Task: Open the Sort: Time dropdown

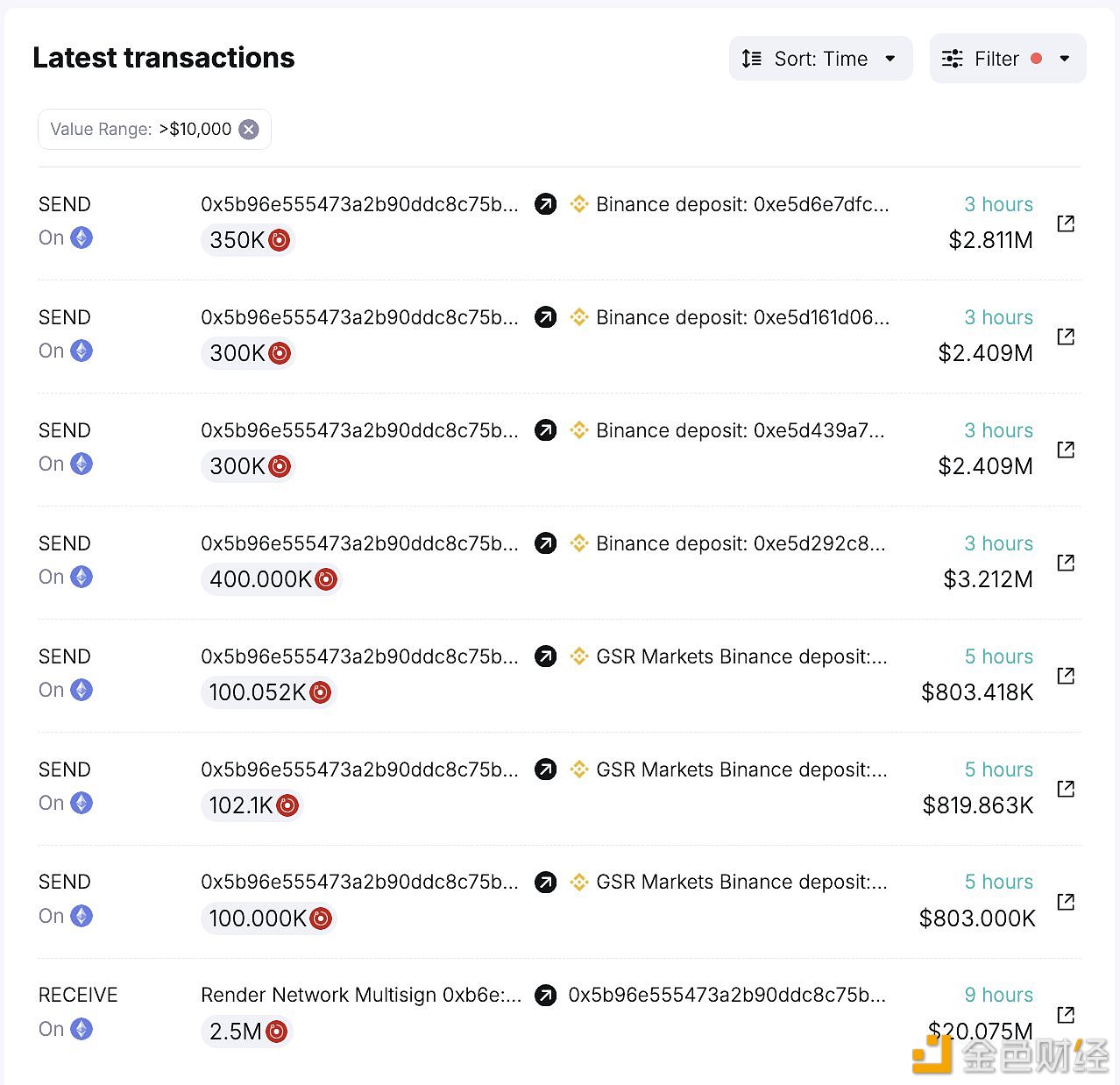Action: [820, 59]
